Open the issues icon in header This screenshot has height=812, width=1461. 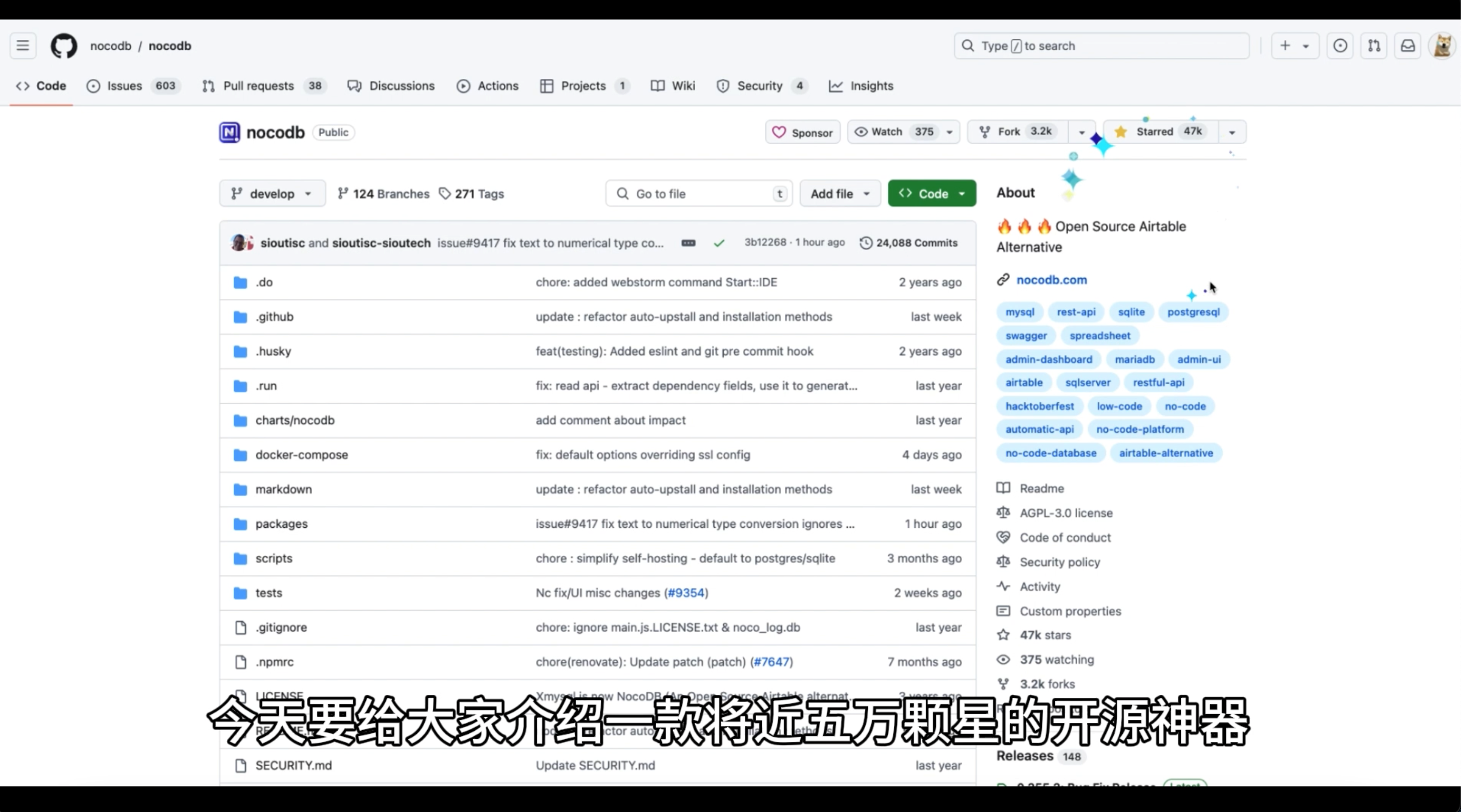click(1340, 46)
